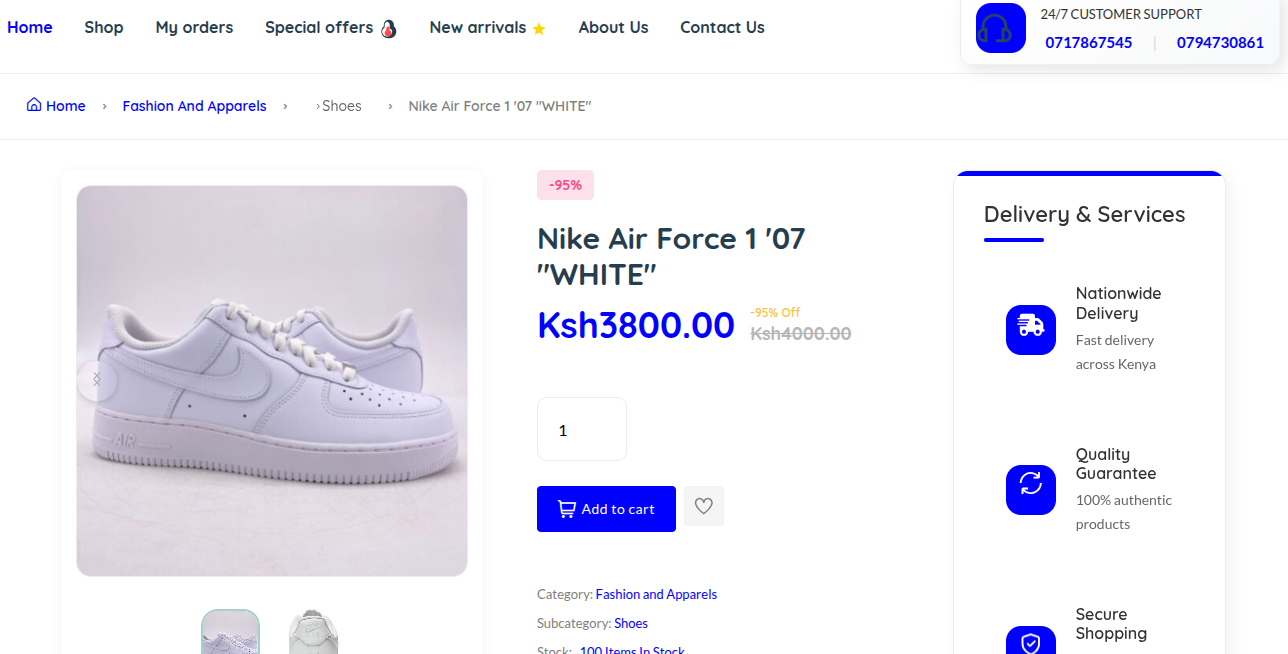The image size is (1288, 654).
Task: Open the Shoes subcategory link
Action: click(x=631, y=623)
